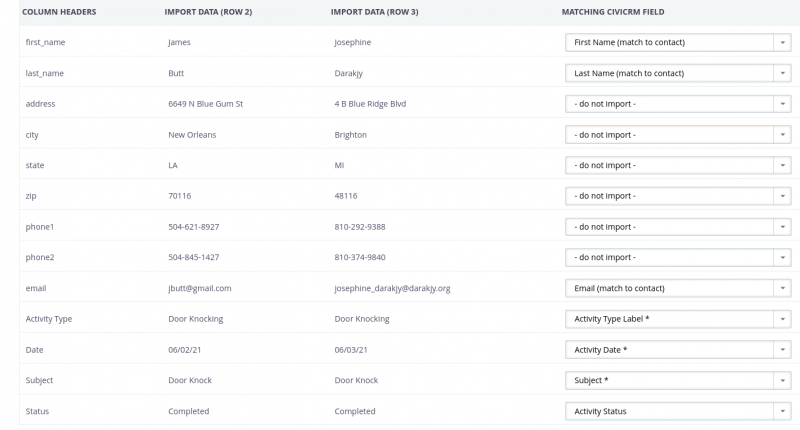Click the jbutt@gmail.com email cell
The width and height of the screenshot is (800, 430).
pos(199,288)
